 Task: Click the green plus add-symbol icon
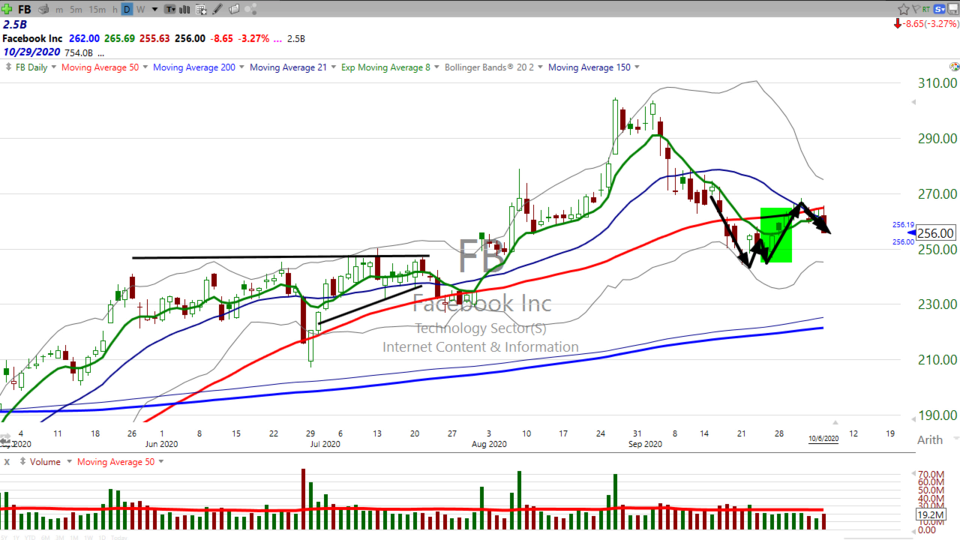pyautogui.click(x=7, y=9)
